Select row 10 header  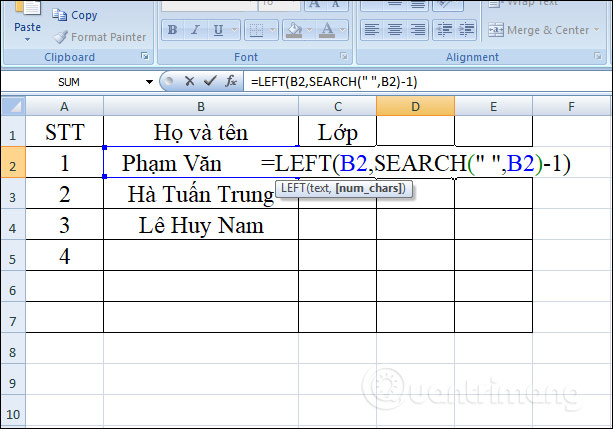coord(13,411)
